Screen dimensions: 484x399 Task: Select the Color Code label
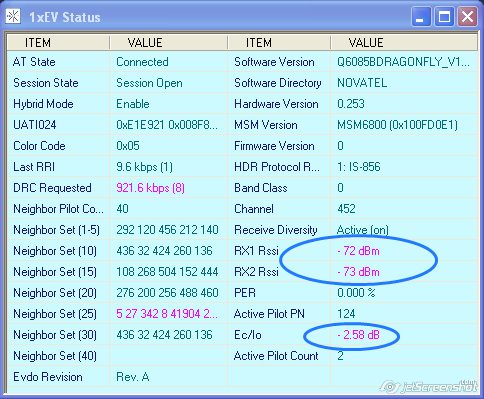click(x=39, y=146)
